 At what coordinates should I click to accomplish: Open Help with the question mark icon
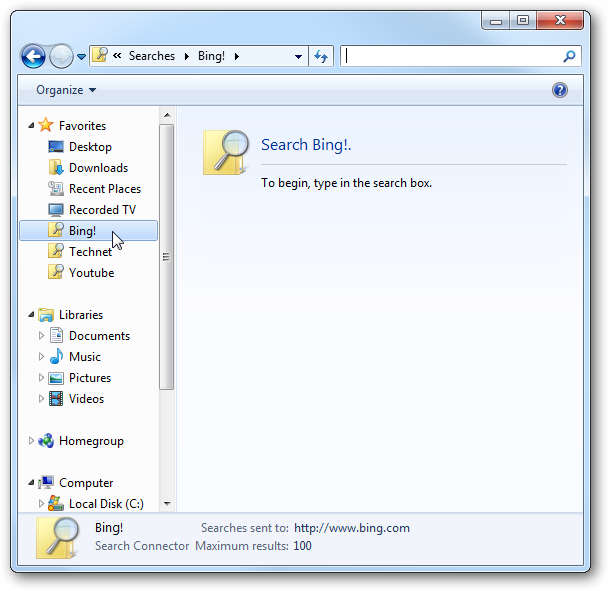tap(560, 90)
